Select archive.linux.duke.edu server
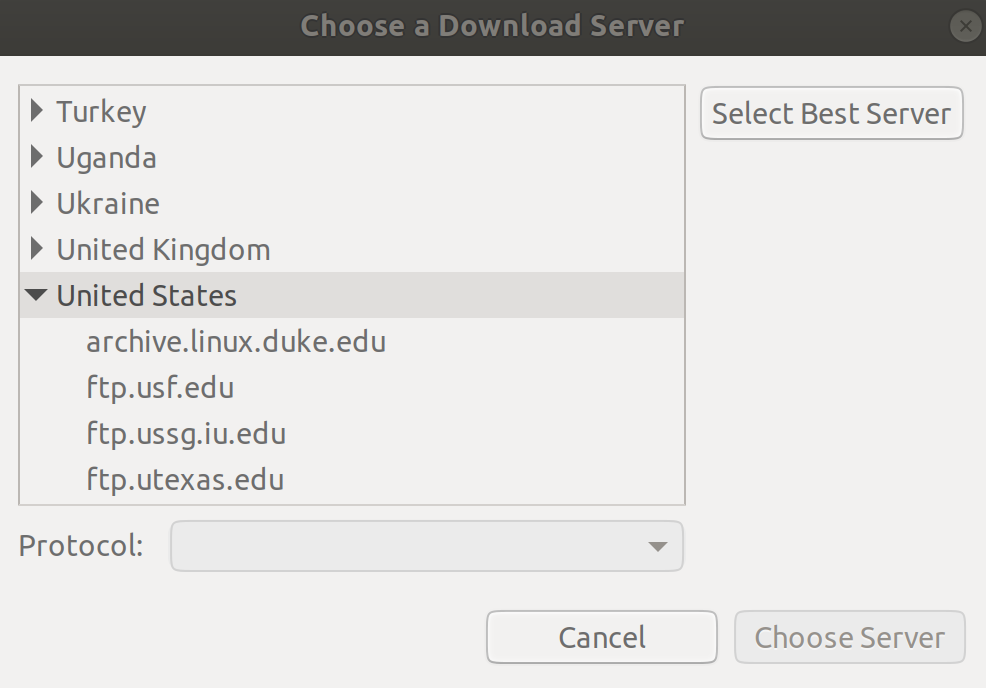Screen dimensions: 986x688 click(237, 342)
